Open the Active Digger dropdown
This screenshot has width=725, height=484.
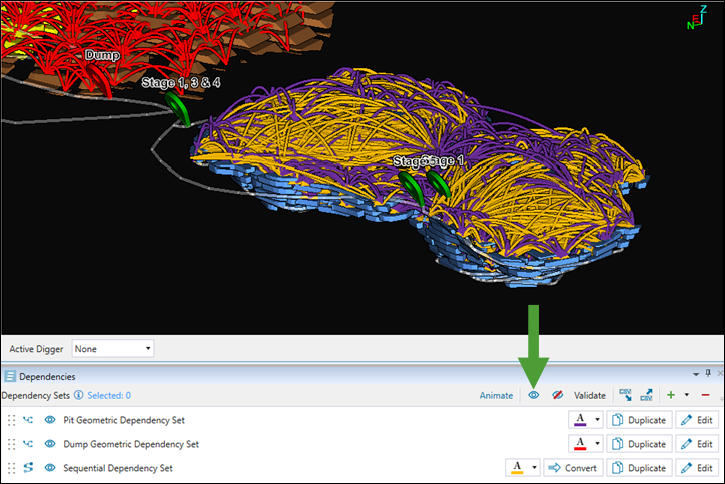(114, 349)
